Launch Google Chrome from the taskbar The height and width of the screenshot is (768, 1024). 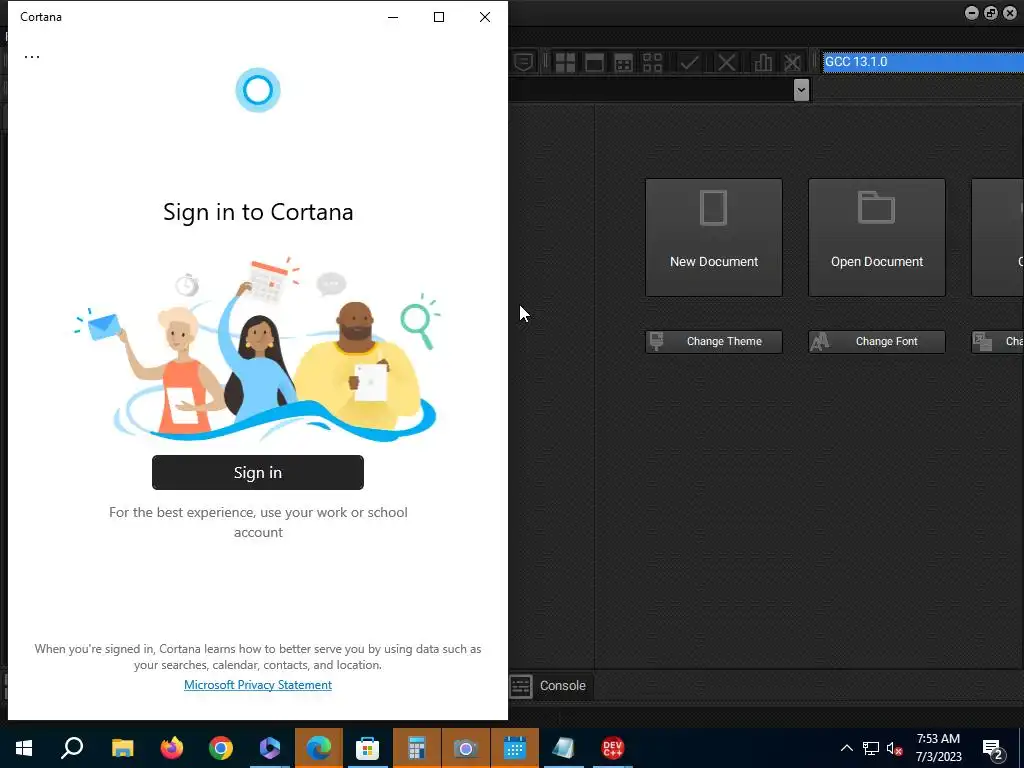click(x=221, y=748)
